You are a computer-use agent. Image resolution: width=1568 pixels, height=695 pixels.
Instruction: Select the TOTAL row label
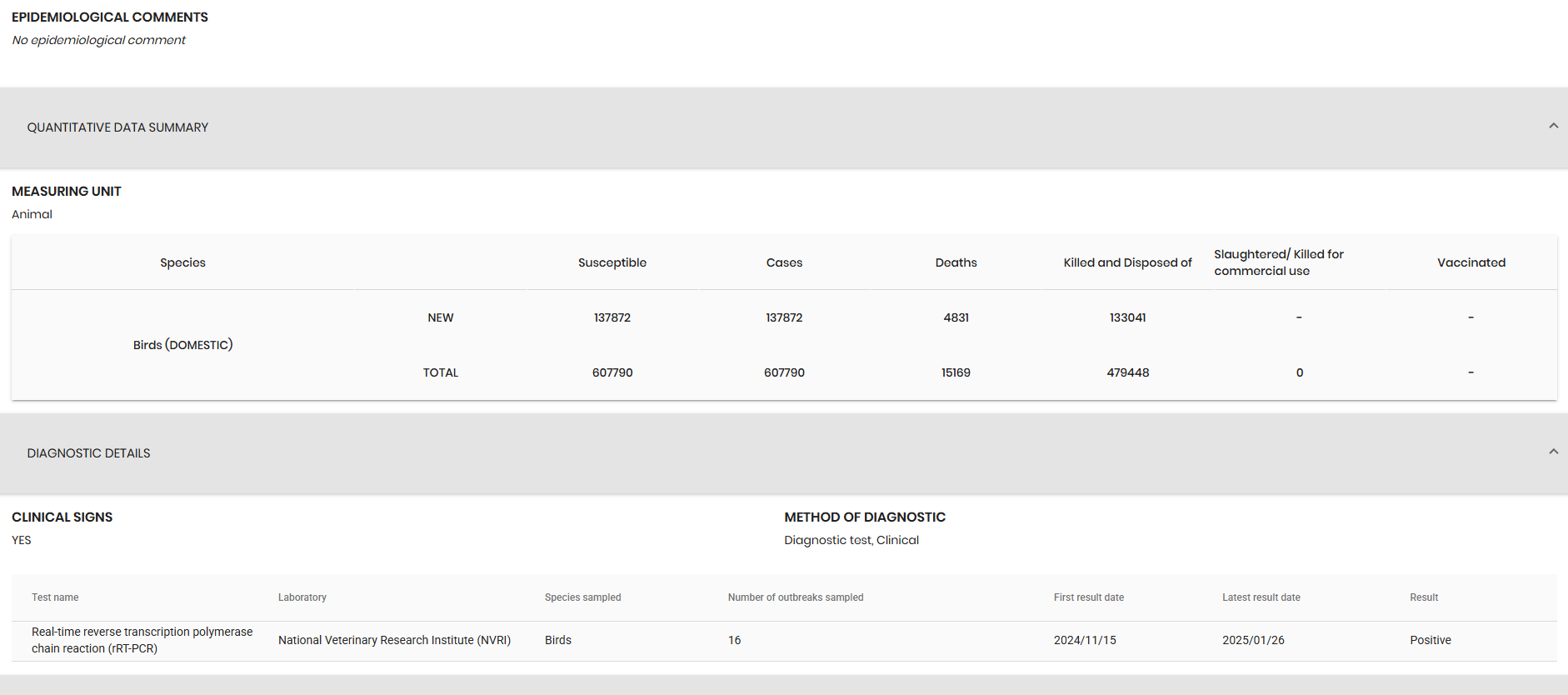440,372
